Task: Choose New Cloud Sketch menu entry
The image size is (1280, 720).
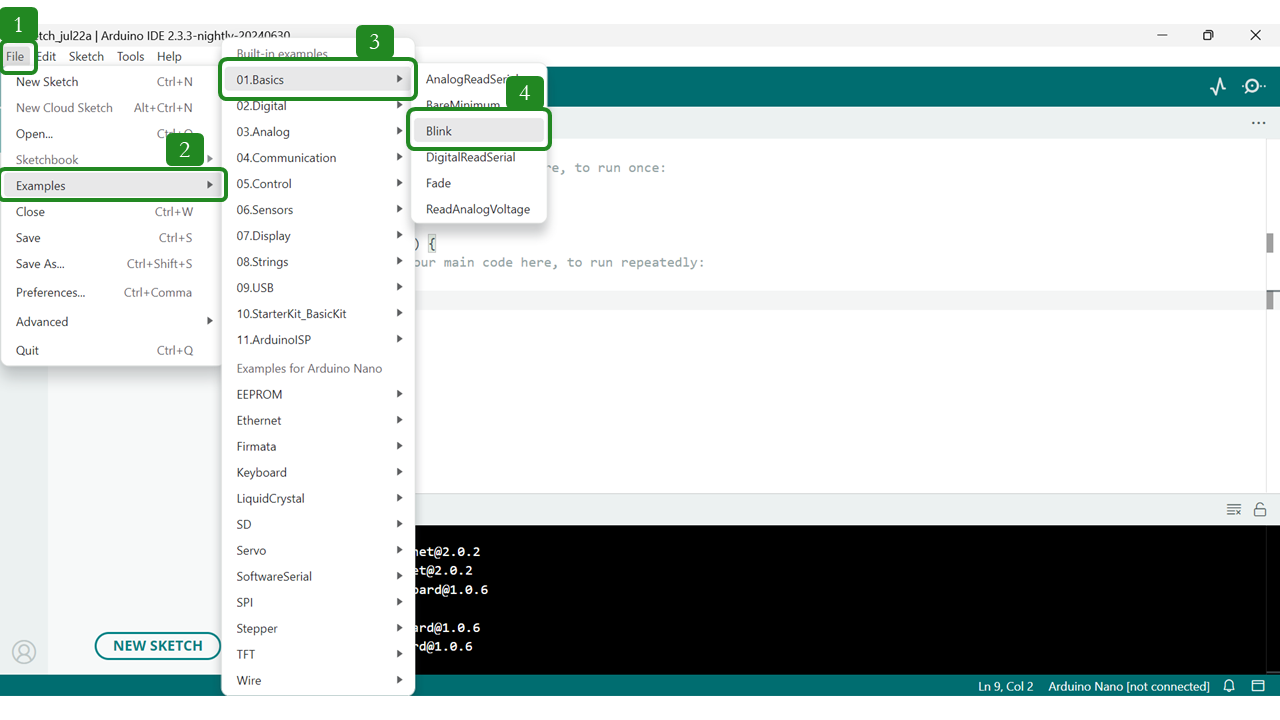Action: click(110, 108)
